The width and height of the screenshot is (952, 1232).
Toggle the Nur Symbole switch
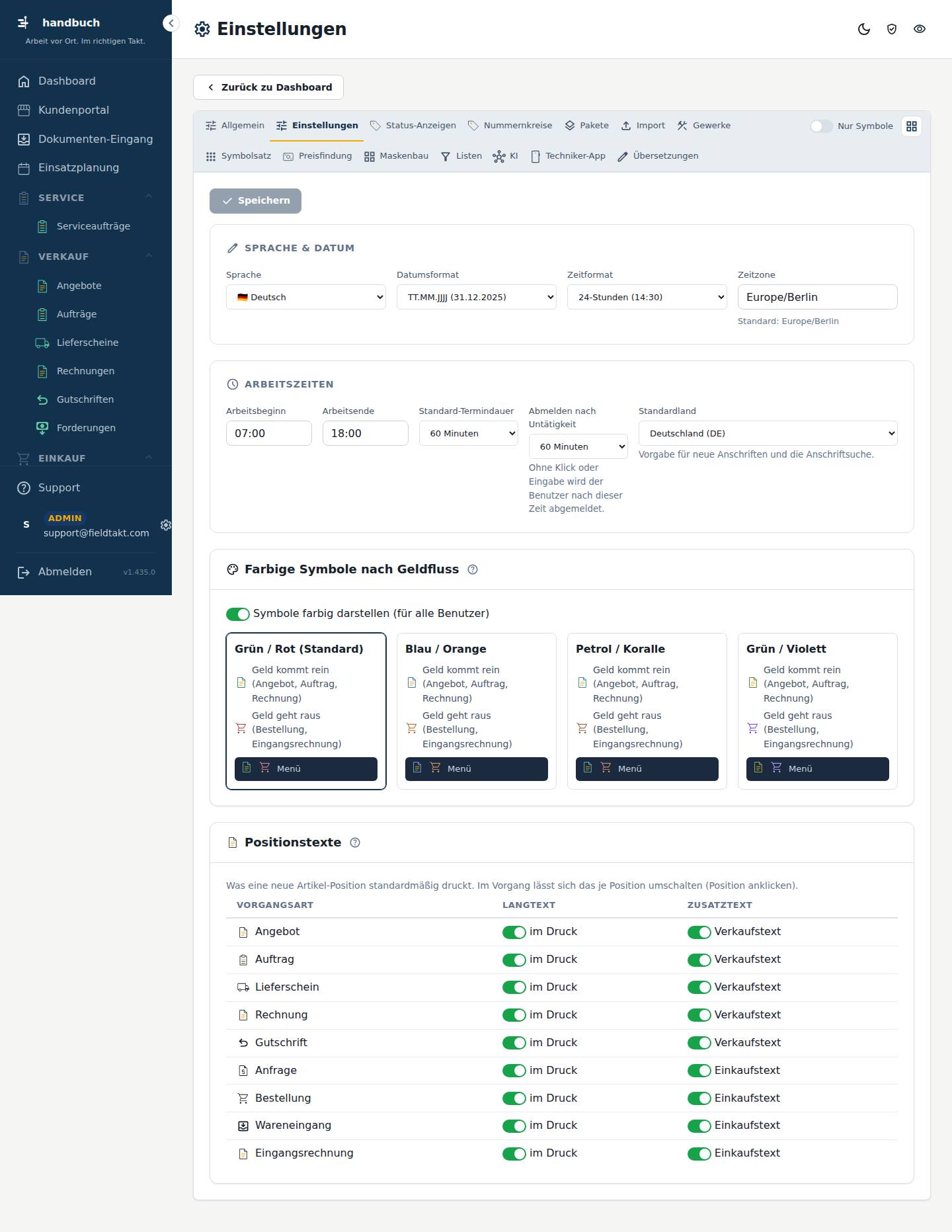(x=822, y=126)
